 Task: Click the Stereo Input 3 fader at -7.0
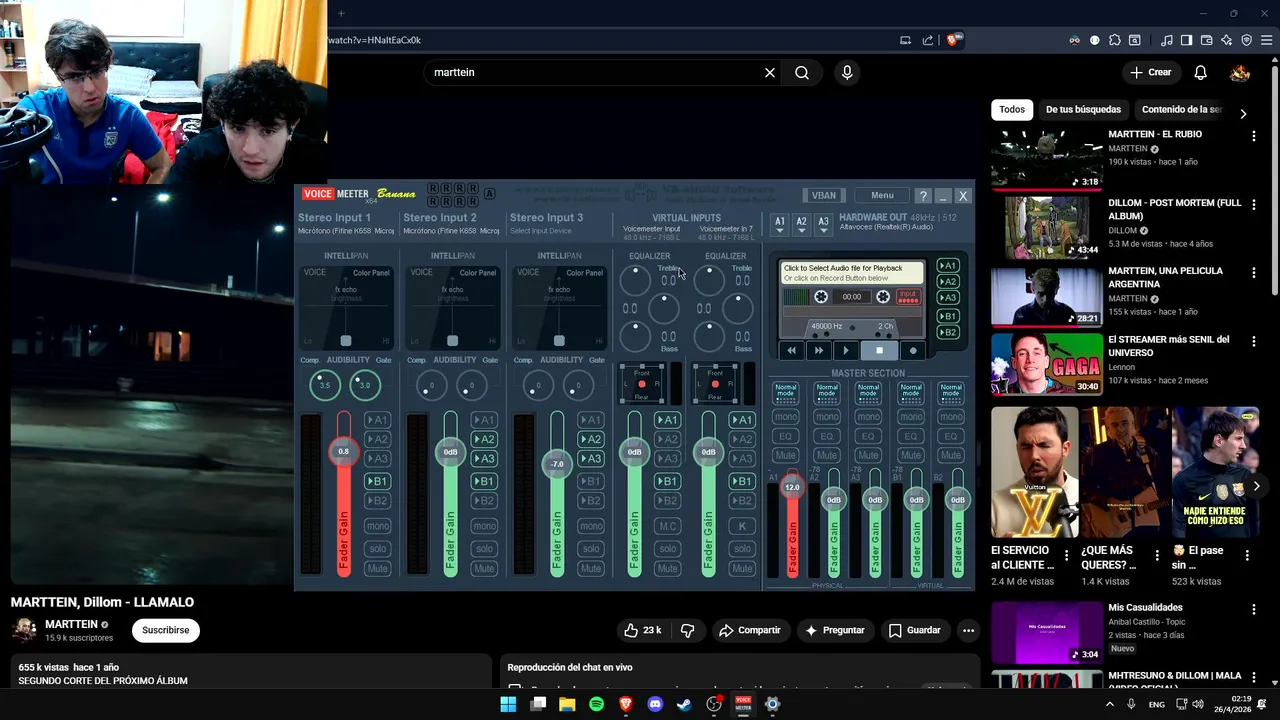(x=557, y=464)
